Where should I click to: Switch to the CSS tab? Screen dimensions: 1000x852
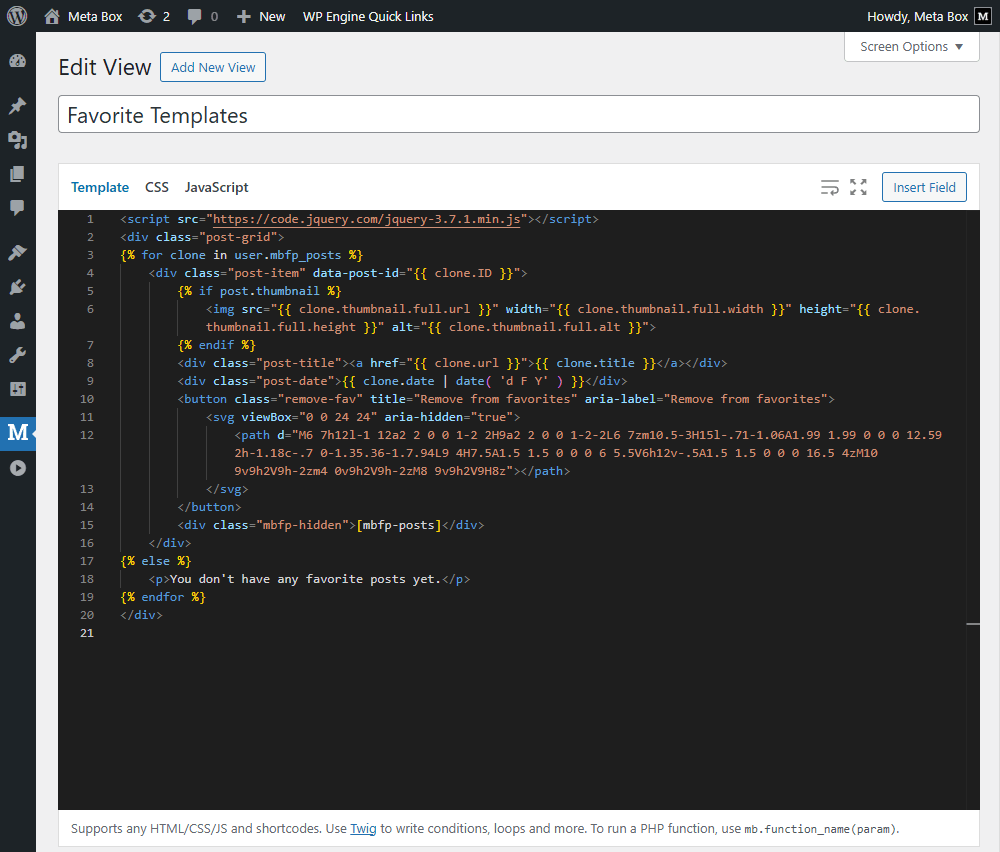(x=156, y=187)
